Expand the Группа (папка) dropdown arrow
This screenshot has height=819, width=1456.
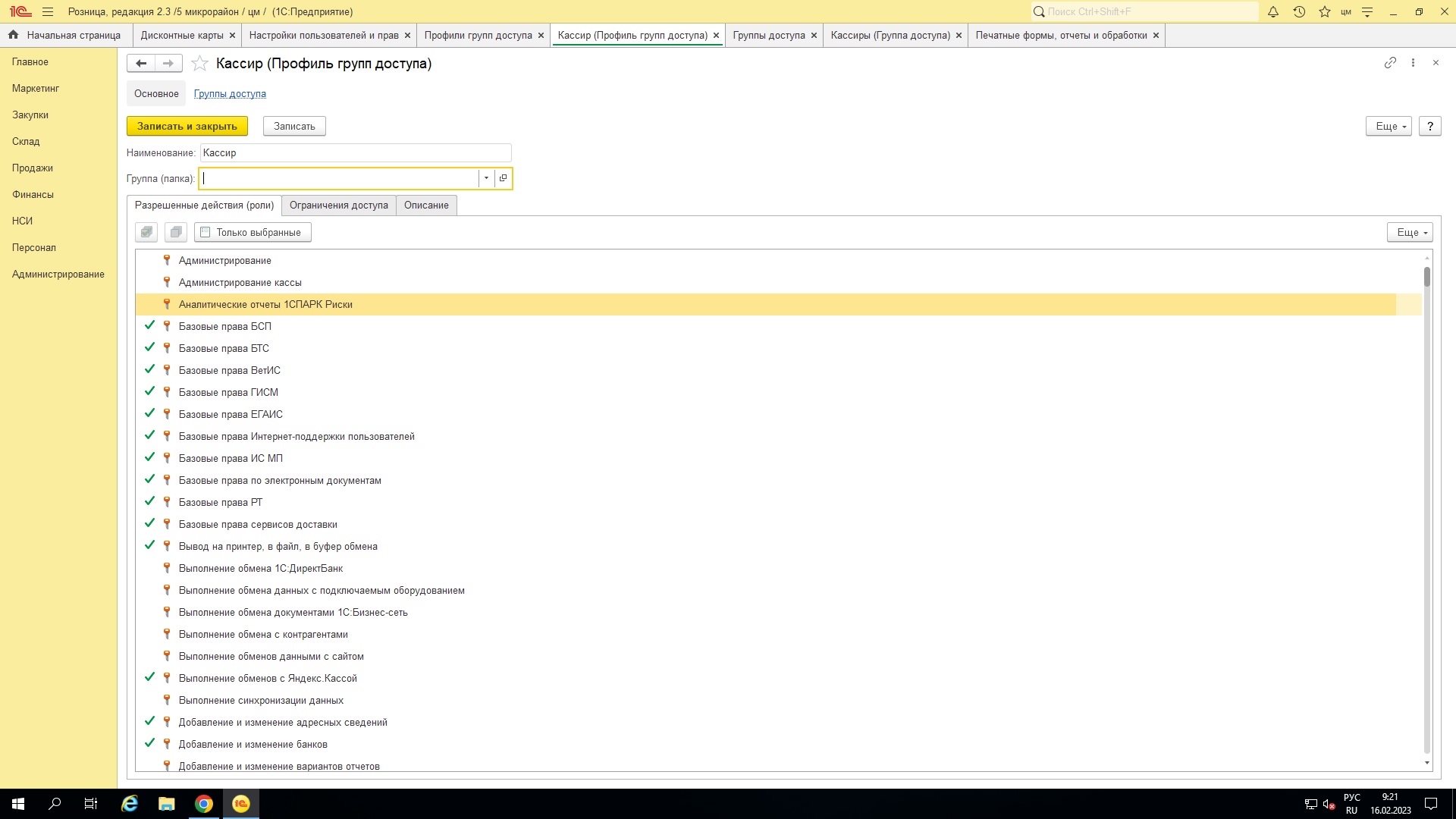point(486,178)
